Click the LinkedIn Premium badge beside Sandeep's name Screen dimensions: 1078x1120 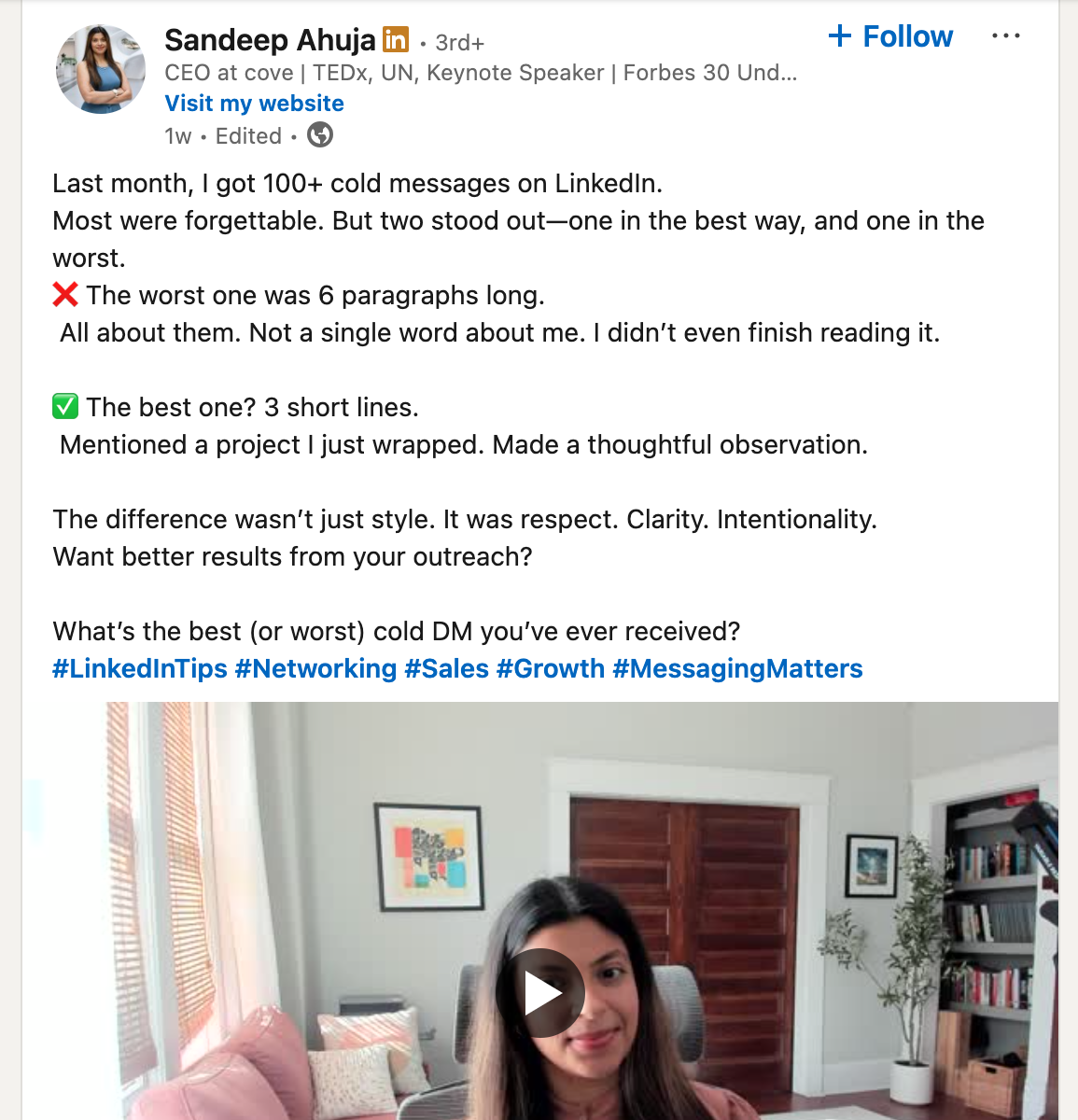point(396,40)
